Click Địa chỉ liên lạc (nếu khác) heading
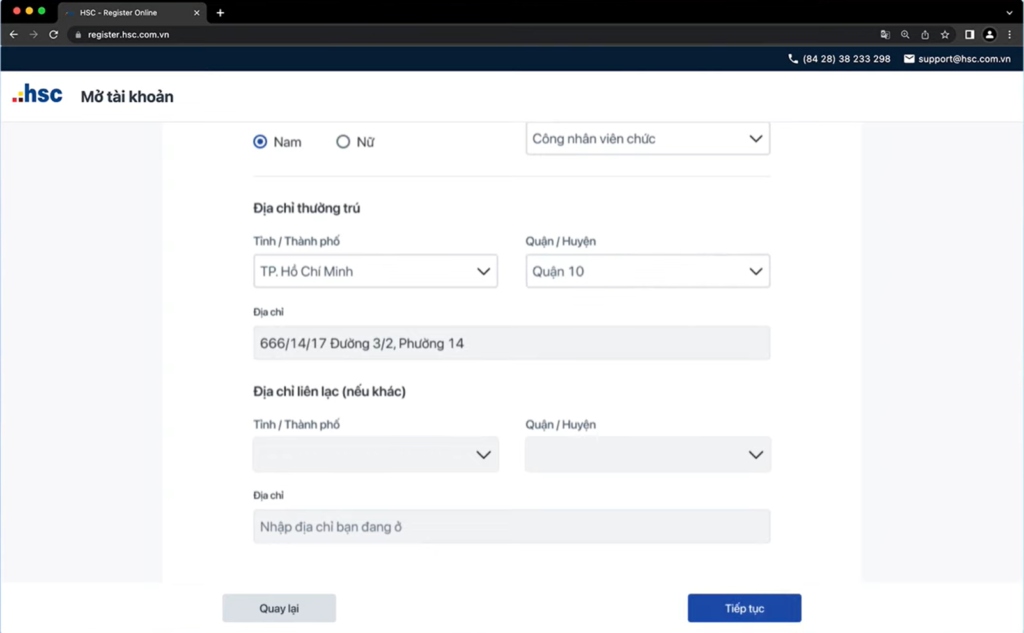The image size is (1024, 633). 330,391
